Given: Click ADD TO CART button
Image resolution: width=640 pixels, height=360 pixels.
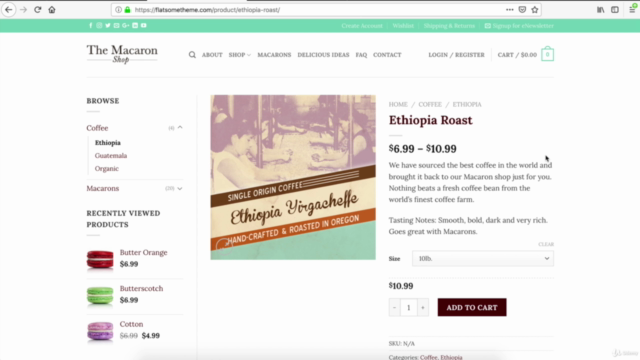Looking at the screenshot, I should (472, 307).
